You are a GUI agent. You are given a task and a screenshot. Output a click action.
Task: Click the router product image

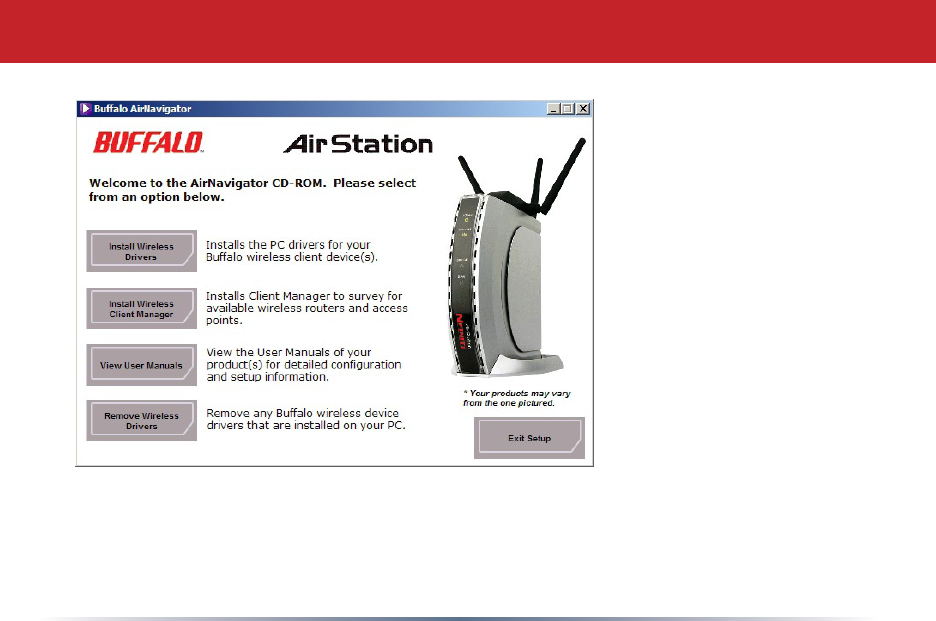[516, 259]
